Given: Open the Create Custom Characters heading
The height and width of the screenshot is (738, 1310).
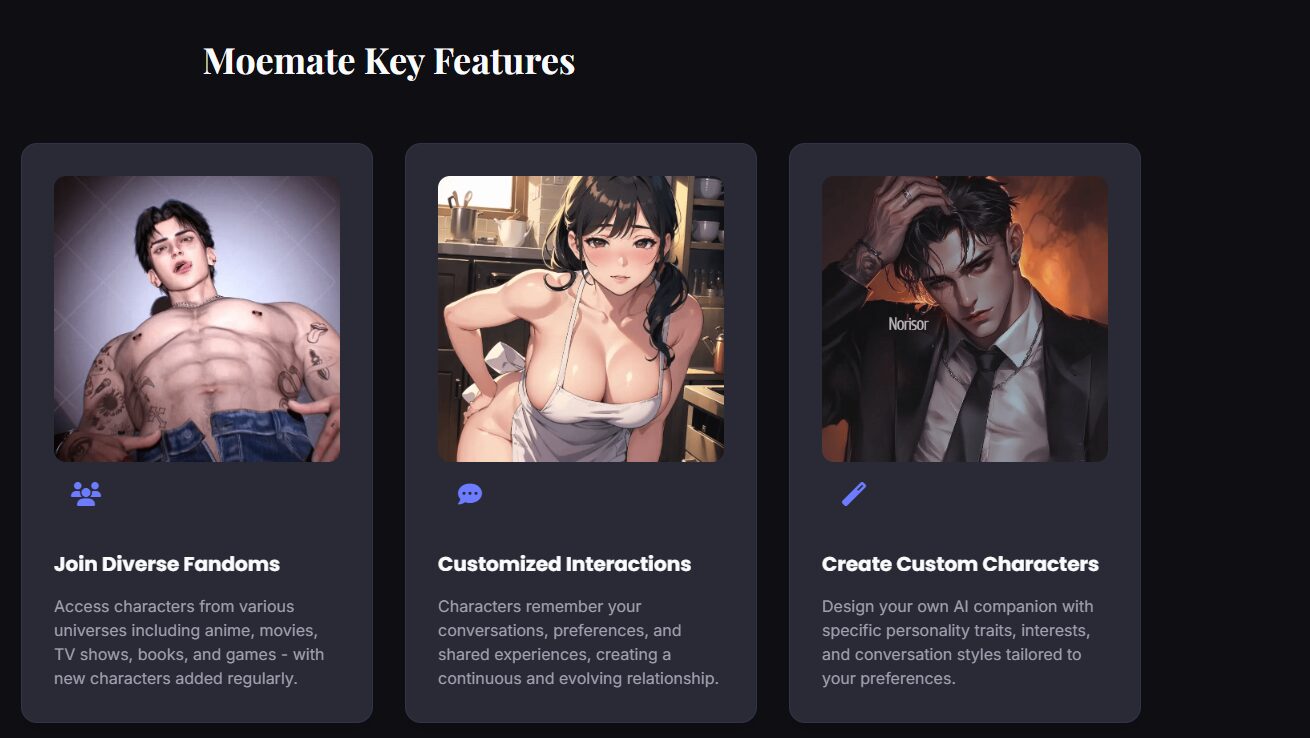Looking at the screenshot, I should [960, 564].
